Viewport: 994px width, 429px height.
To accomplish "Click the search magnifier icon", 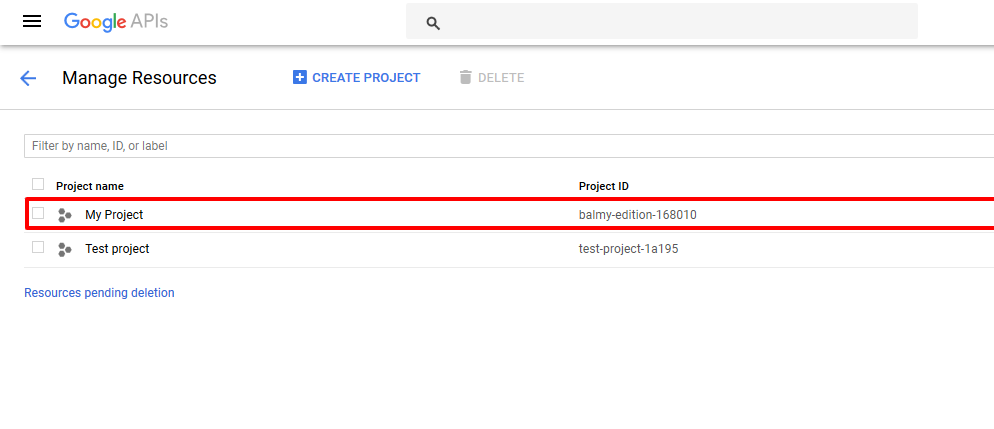I will pos(433,23).
